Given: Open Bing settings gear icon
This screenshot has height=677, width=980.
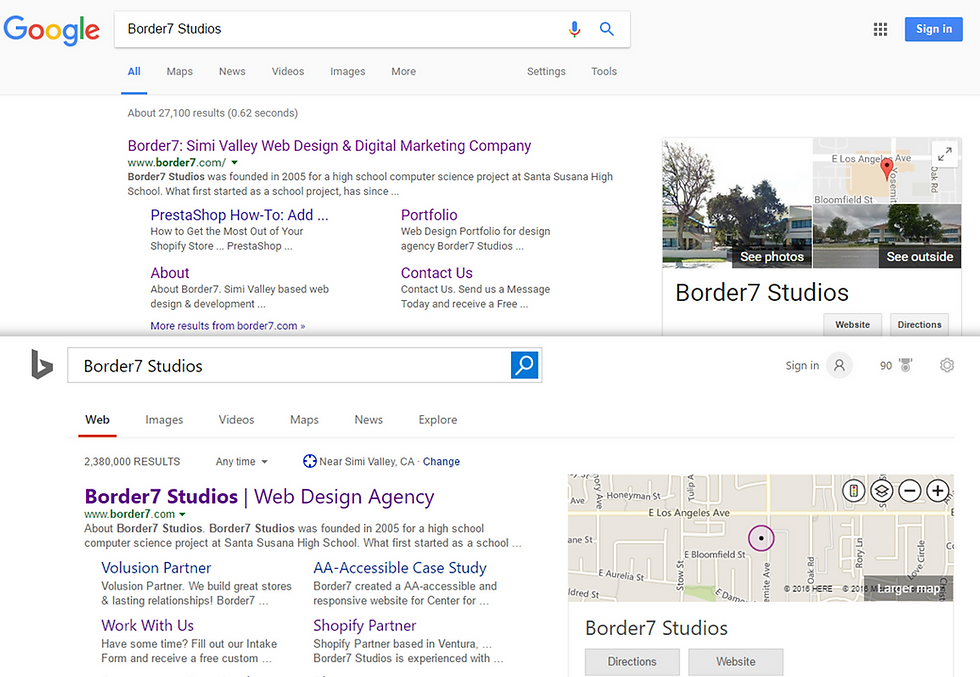Looking at the screenshot, I should coord(947,365).
